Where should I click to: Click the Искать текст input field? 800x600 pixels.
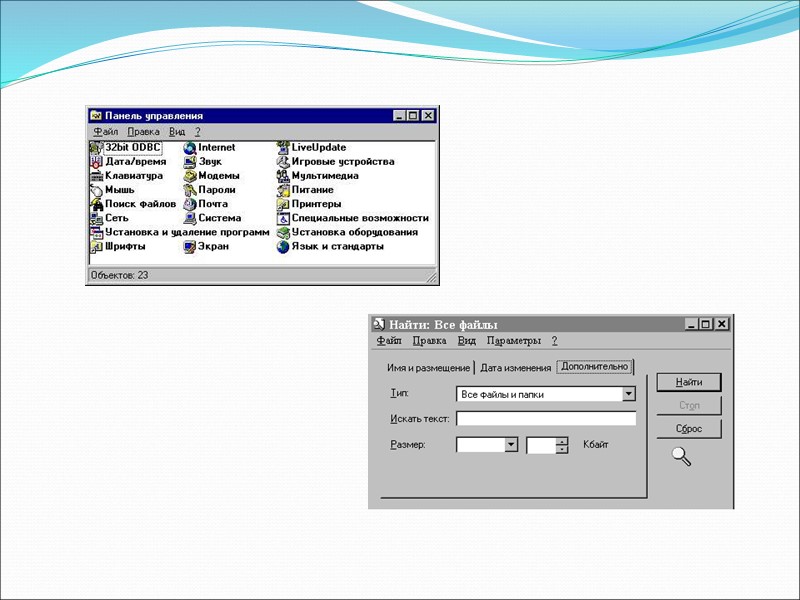click(546, 419)
